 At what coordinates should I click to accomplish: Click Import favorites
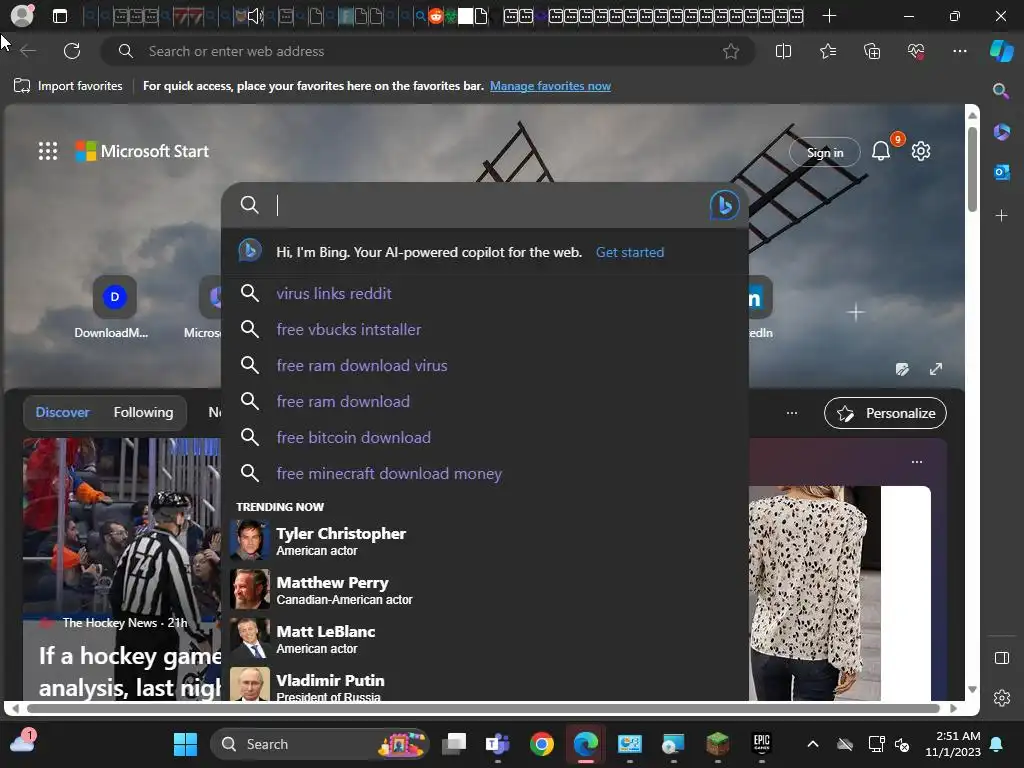[68, 86]
